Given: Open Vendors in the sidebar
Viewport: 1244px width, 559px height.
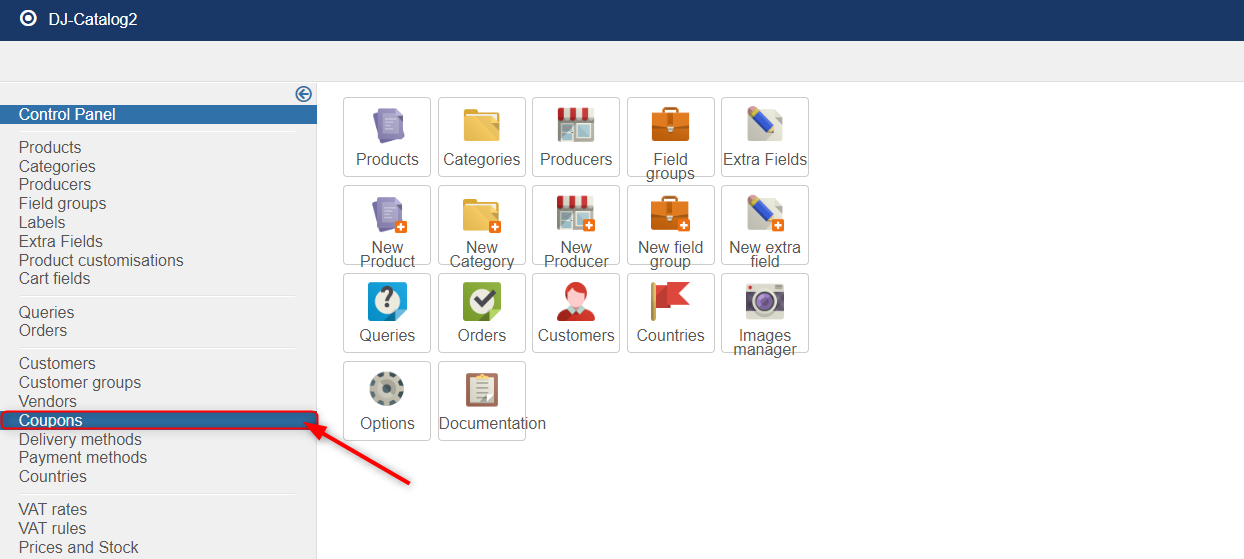Looking at the screenshot, I should (48, 401).
